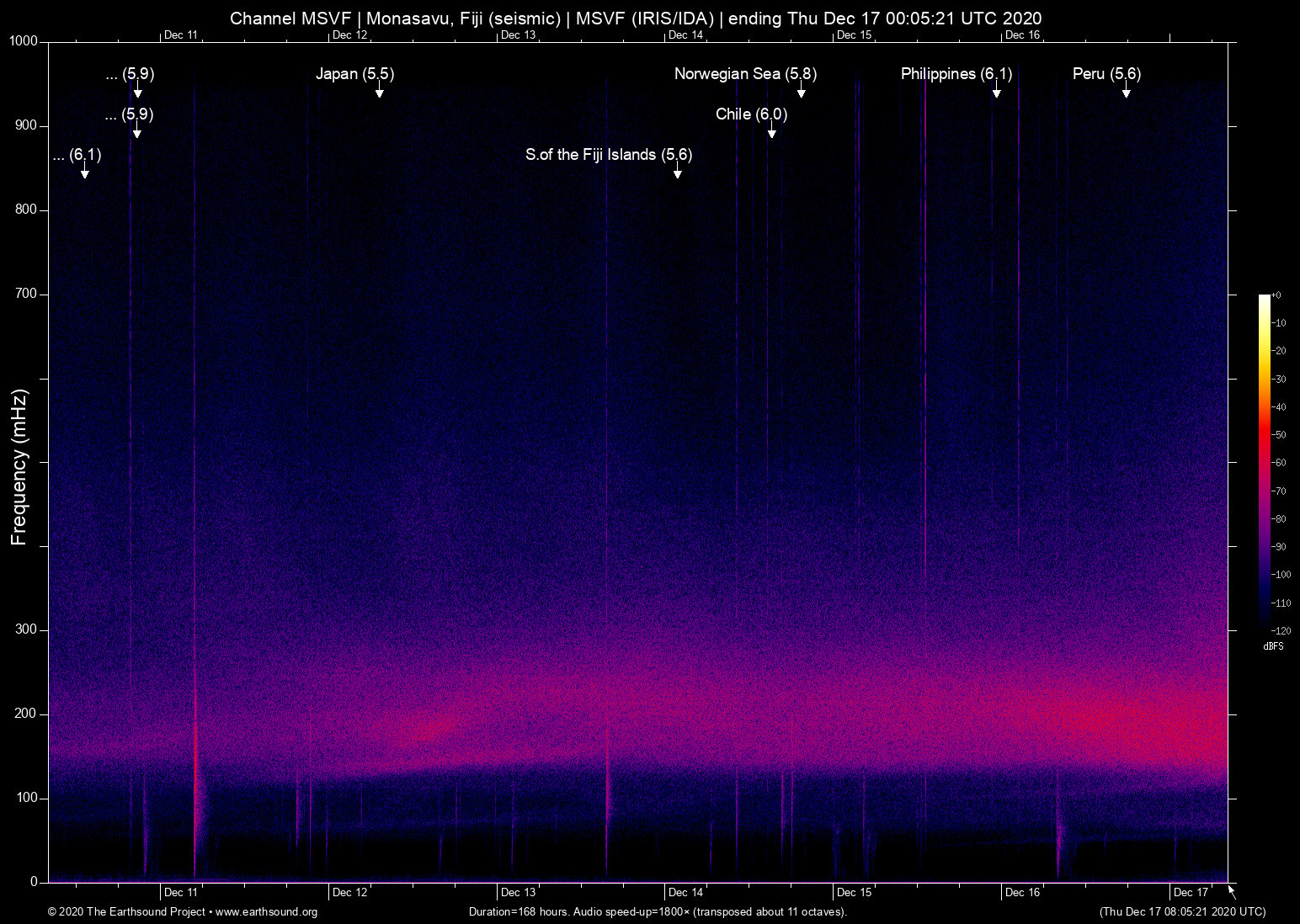Select the arrow marker below Chile (6.0)

point(771,131)
